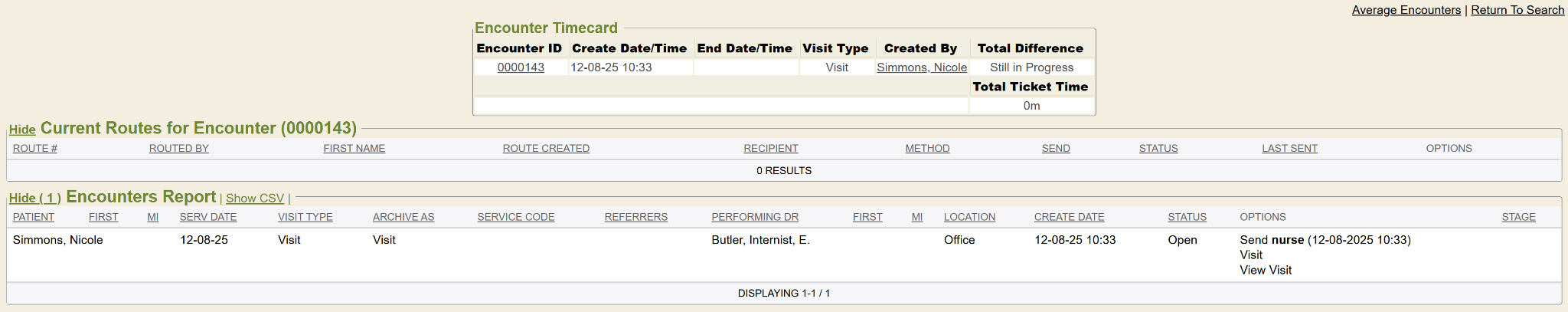
Task: Sort encounters by PATIENT column
Action: [x=34, y=217]
